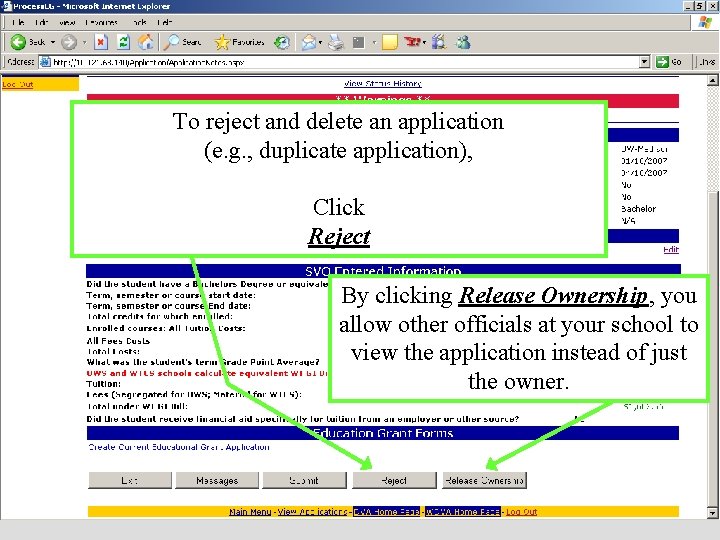Viewport: 720px width, 540px height.
Task: Click the Back arrow icon
Action: tap(18, 42)
